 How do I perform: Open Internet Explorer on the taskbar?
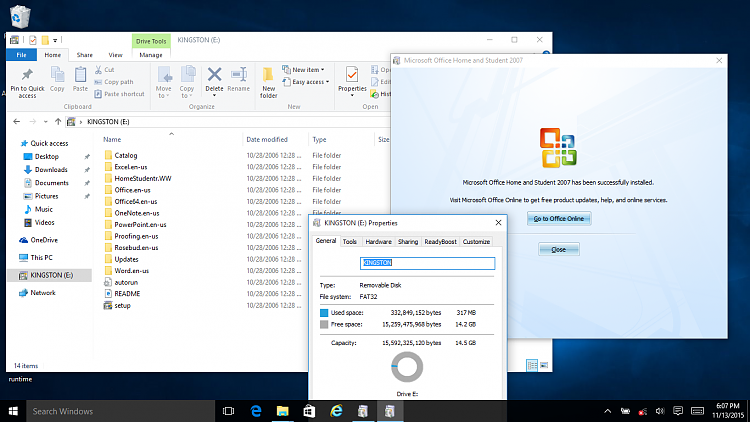pos(336,411)
